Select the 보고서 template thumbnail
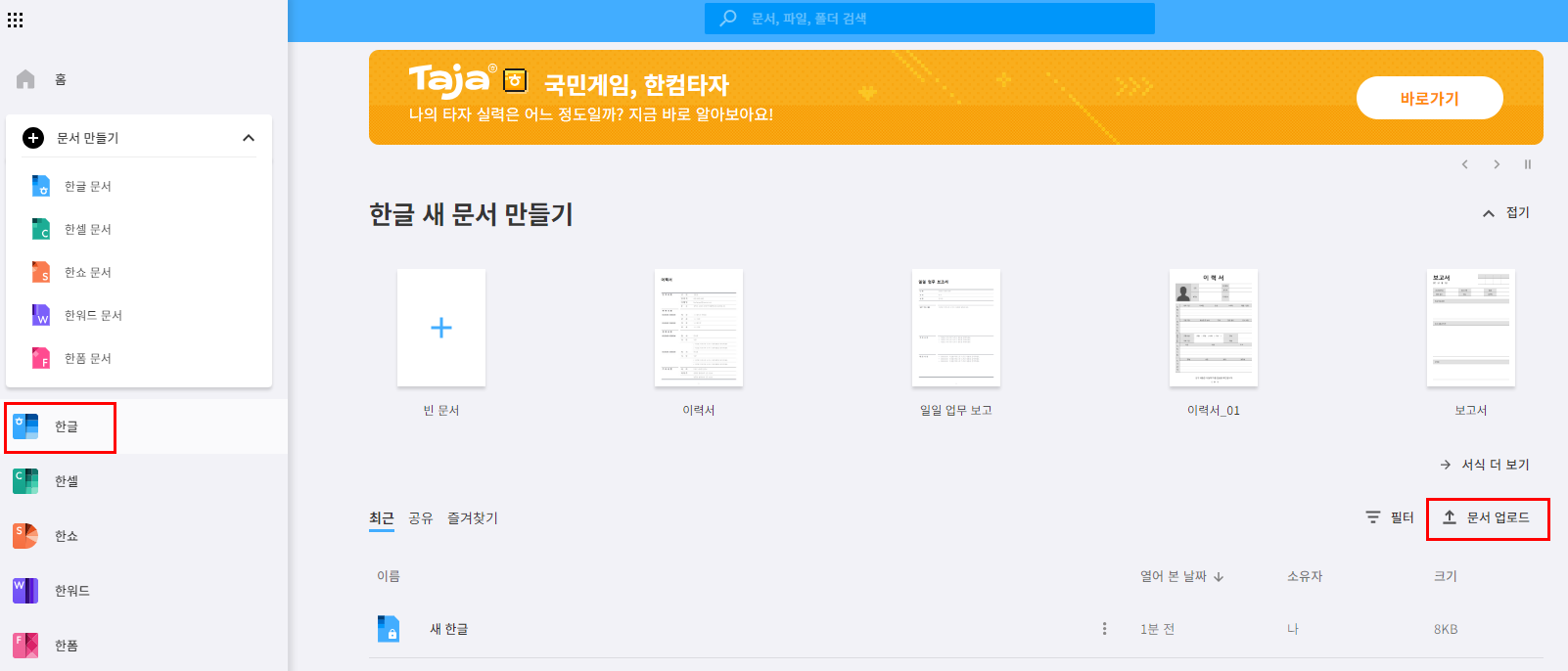 pyautogui.click(x=1471, y=328)
